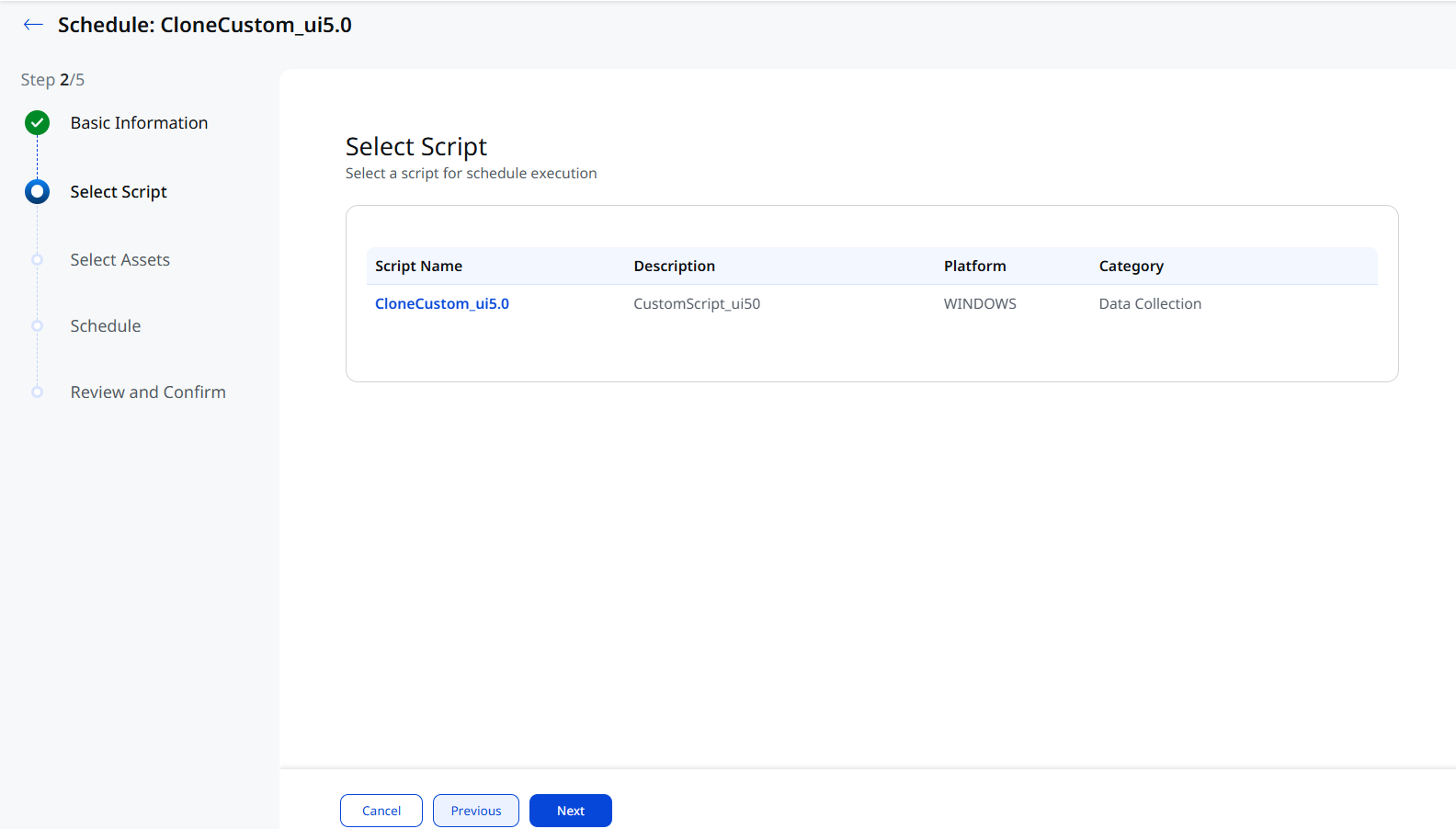
Task: Open the Schedule step in sidebar
Action: click(106, 326)
